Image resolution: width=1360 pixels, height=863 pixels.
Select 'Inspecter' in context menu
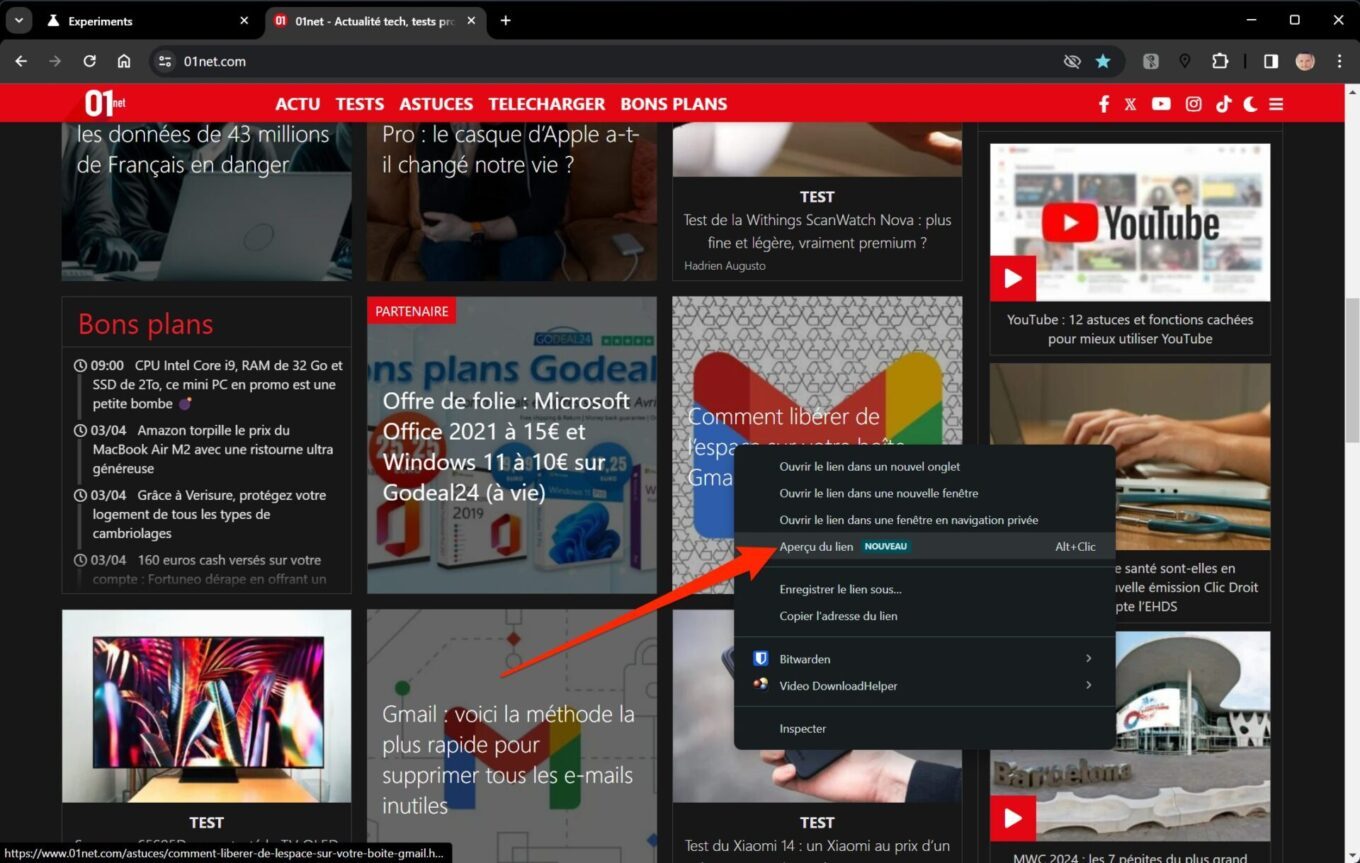click(924, 729)
